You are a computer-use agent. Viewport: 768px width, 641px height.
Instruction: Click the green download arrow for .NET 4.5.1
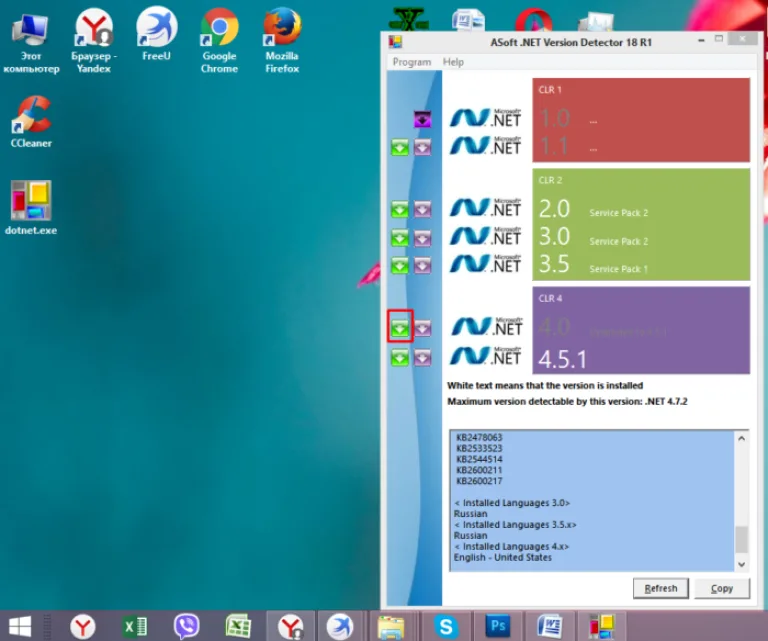point(400,357)
